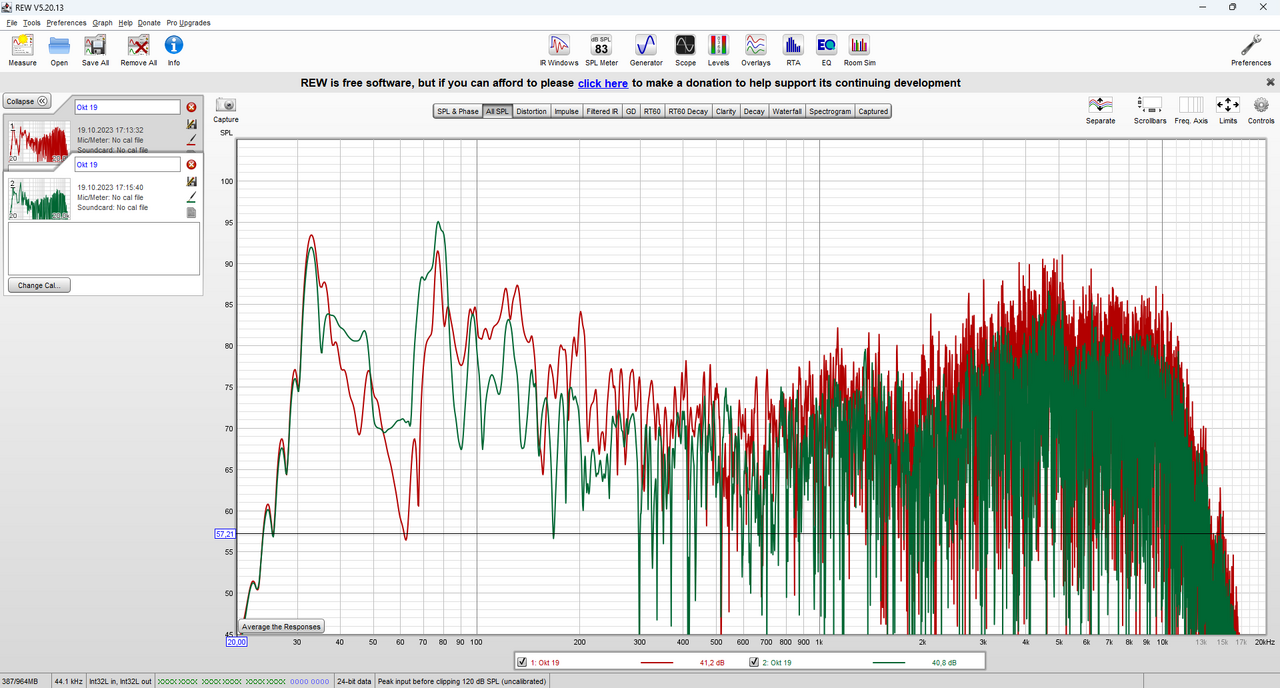1280x688 pixels.
Task: Open the Preferences menu
Action: (x=66, y=22)
